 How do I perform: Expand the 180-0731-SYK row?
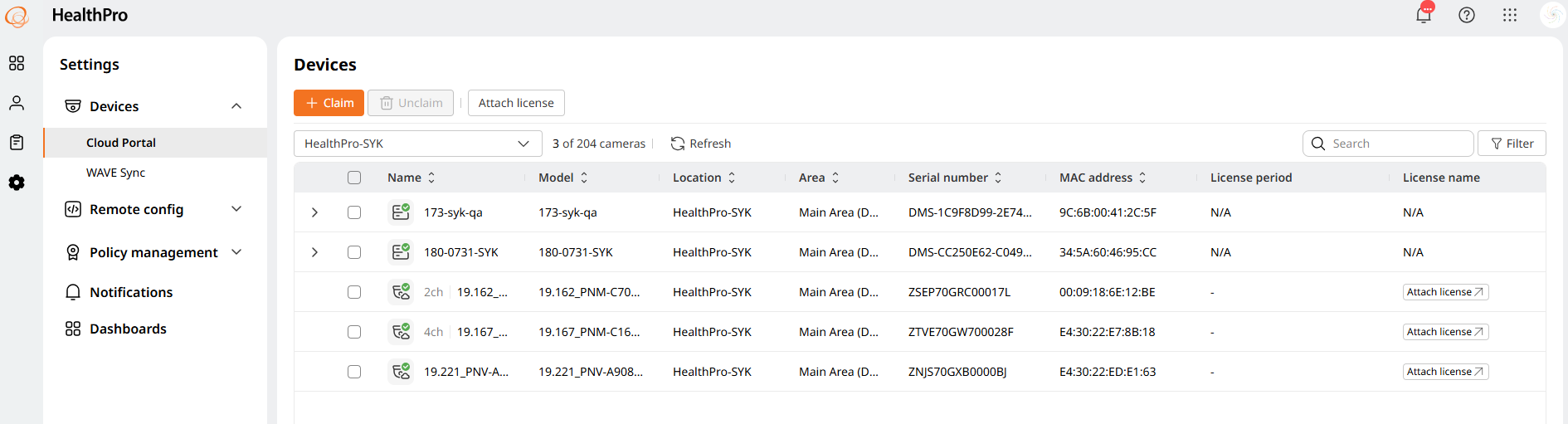coord(314,252)
